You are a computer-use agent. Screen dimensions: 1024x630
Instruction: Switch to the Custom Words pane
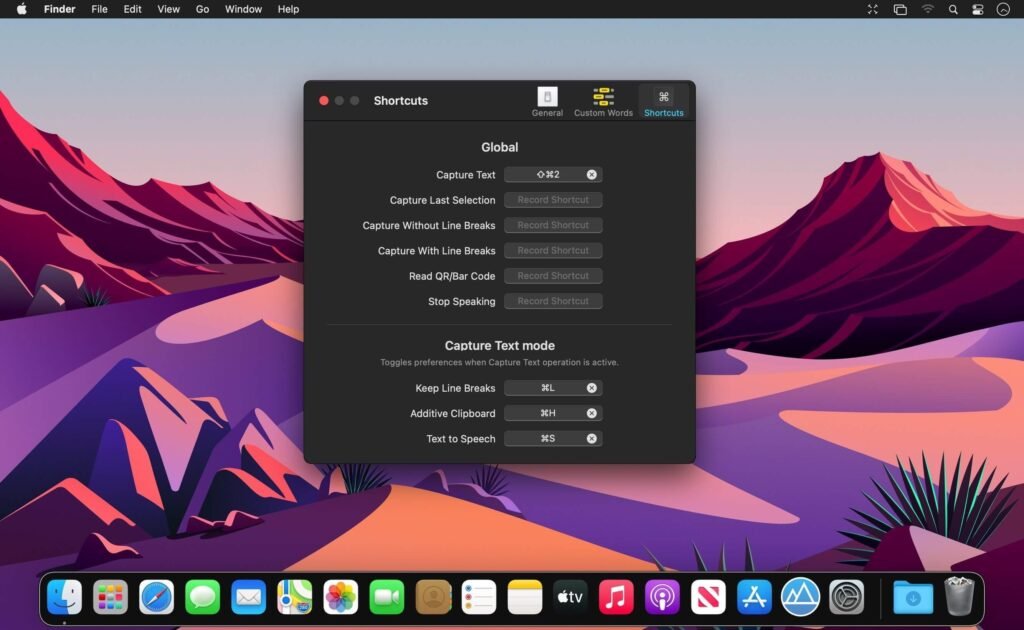[603, 101]
